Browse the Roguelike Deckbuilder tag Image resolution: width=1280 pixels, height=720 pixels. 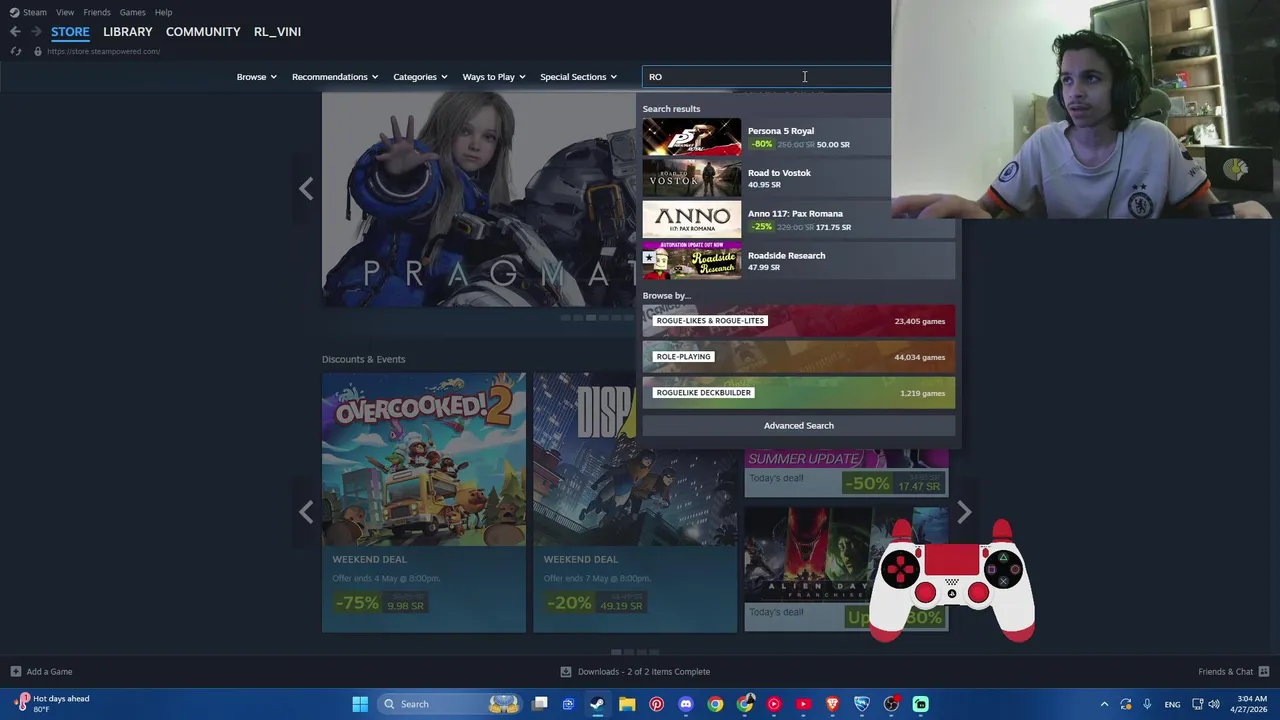[799, 393]
